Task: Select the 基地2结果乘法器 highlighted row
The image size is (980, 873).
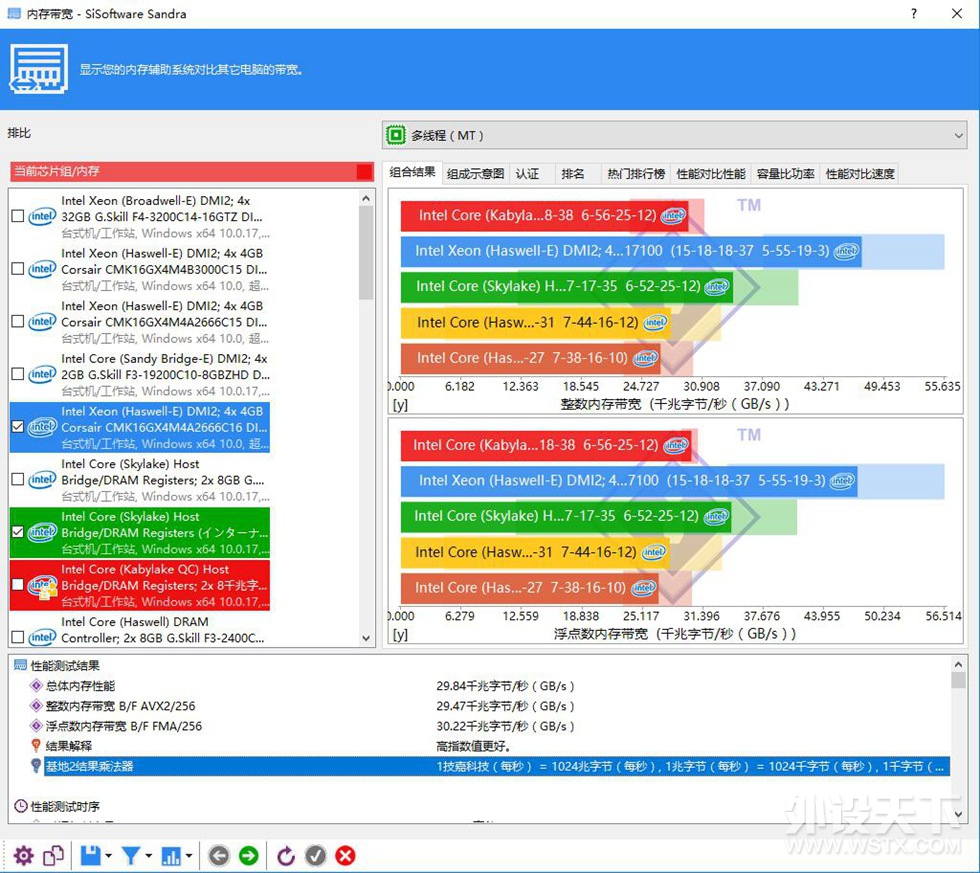Action: pyautogui.click(x=497, y=766)
